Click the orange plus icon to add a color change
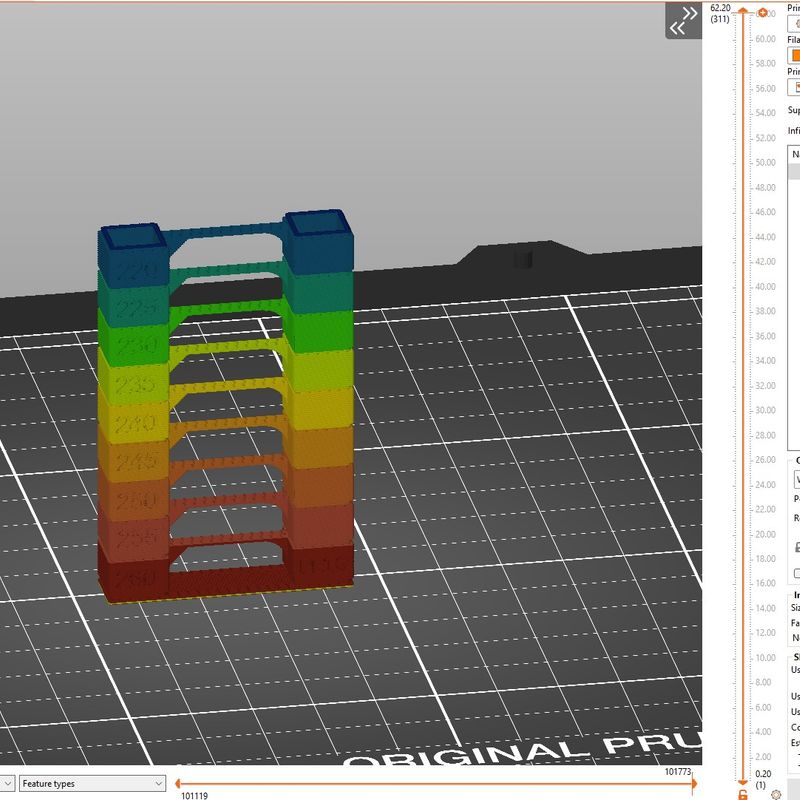Viewport: 800px width, 800px height. 762,10
